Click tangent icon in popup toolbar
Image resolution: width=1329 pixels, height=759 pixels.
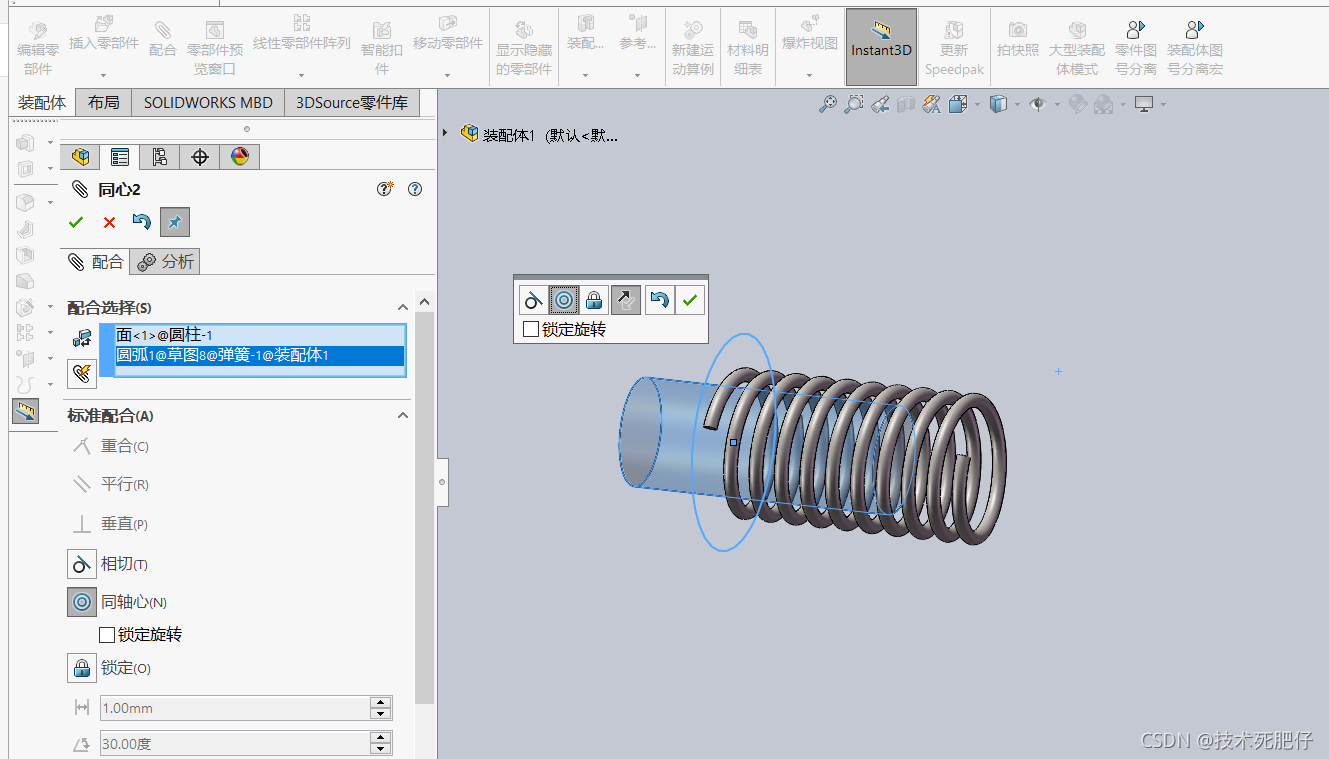534,299
